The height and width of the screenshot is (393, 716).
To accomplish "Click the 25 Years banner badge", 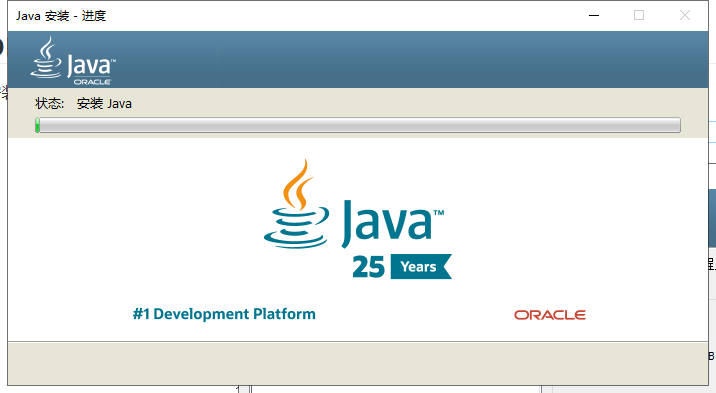I will (x=402, y=267).
